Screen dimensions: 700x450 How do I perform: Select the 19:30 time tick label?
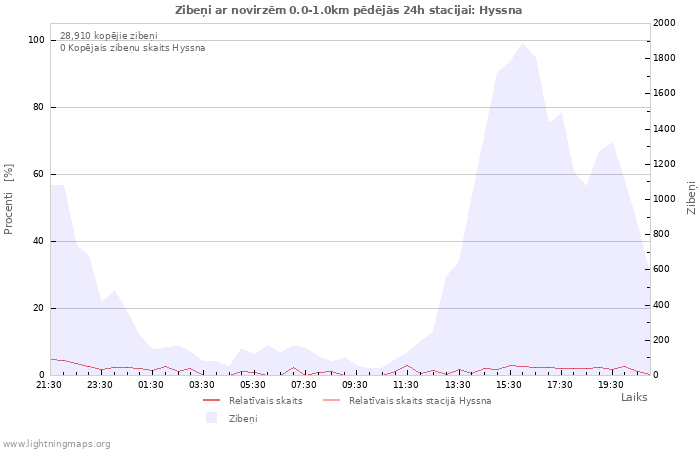[610, 384]
